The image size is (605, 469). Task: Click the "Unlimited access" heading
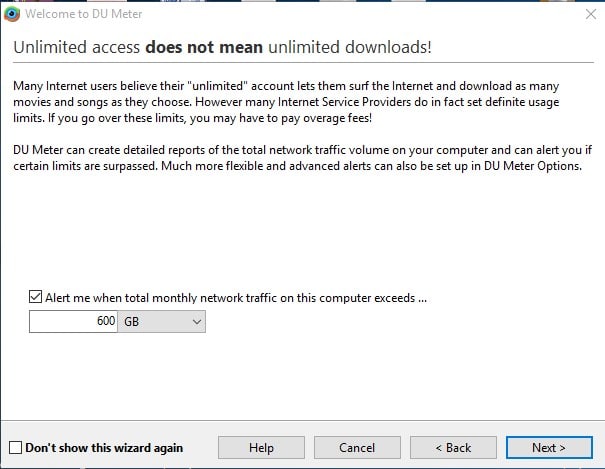click(77, 48)
